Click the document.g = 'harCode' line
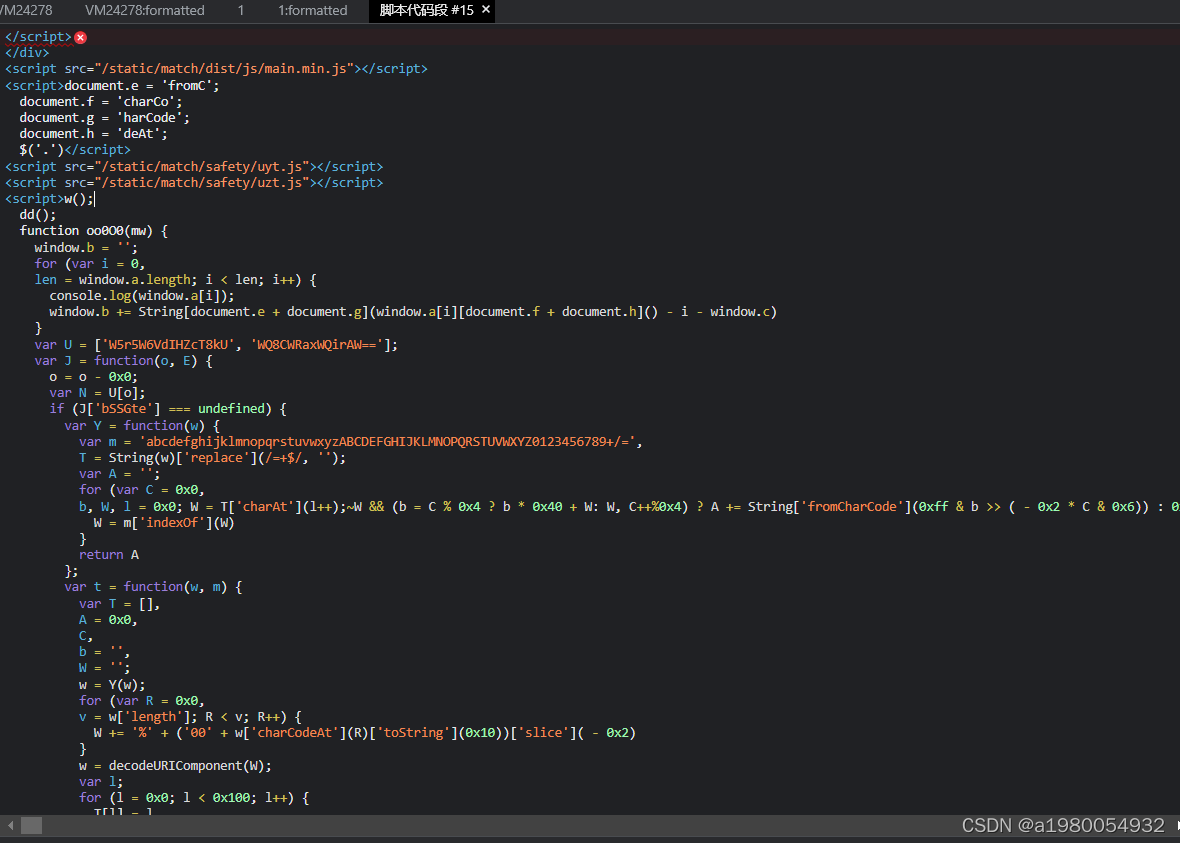This screenshot has width=1180, height=843. (105, 118)
